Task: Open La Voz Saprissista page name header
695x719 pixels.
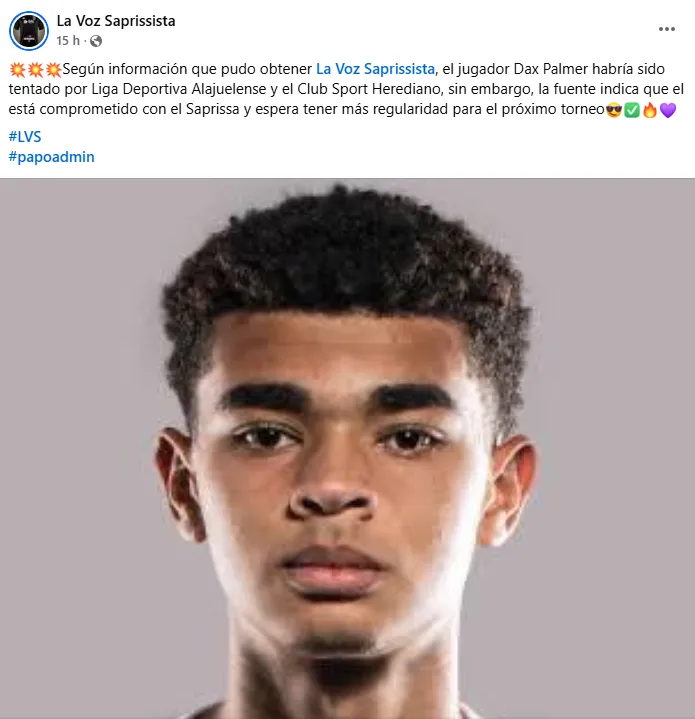Action: point(116,21)
